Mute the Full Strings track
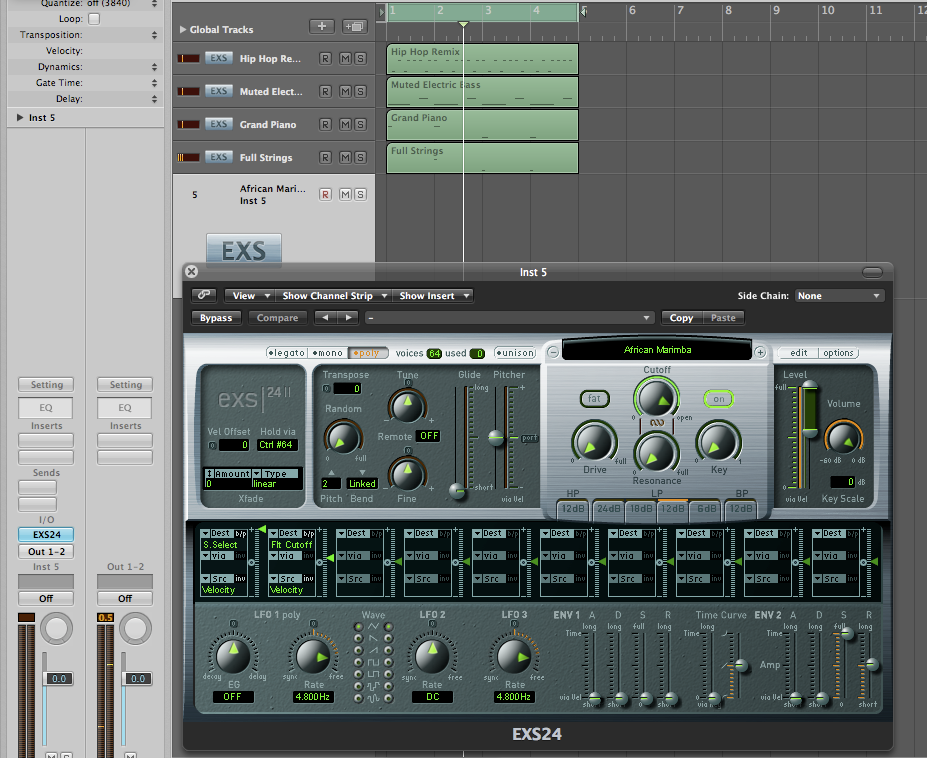Viewport: 927px width, 758px height. pyautogui.click(x=345, y=158)
